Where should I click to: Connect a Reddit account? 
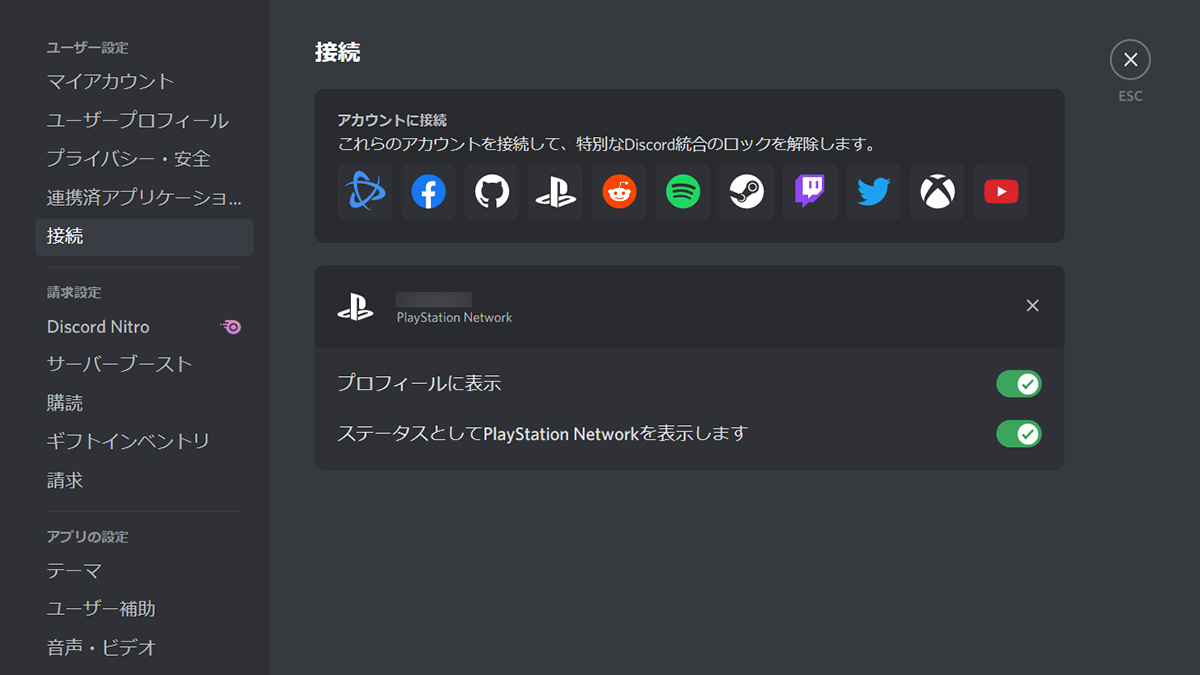click(619, 192)
